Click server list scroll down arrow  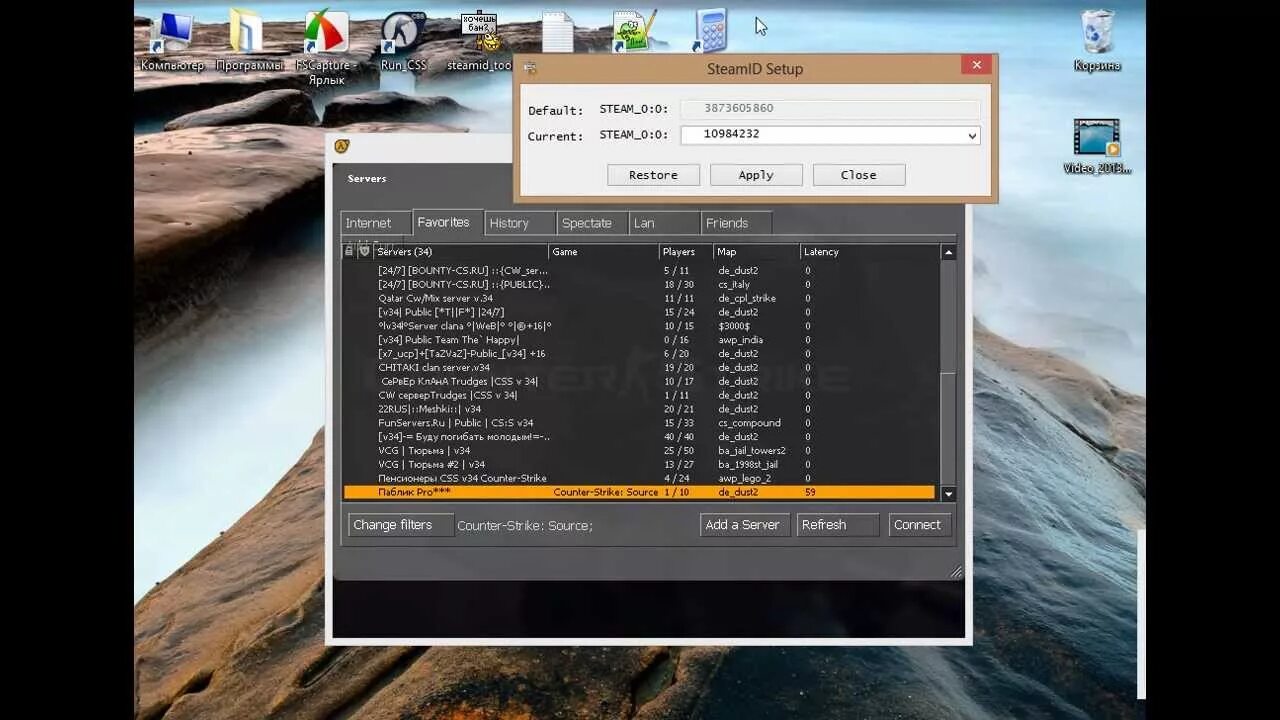[948, 494]
